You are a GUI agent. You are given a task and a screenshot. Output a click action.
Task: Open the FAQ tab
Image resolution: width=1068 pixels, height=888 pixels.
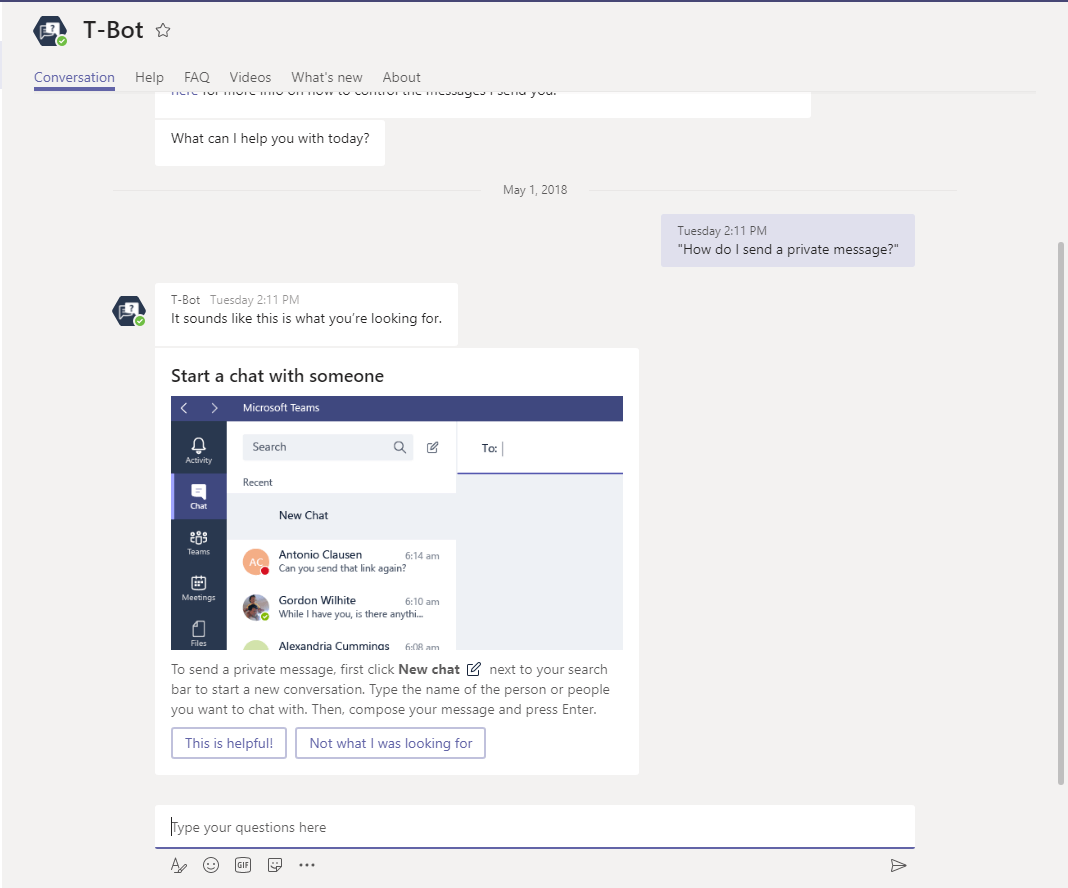coord(197,77)
